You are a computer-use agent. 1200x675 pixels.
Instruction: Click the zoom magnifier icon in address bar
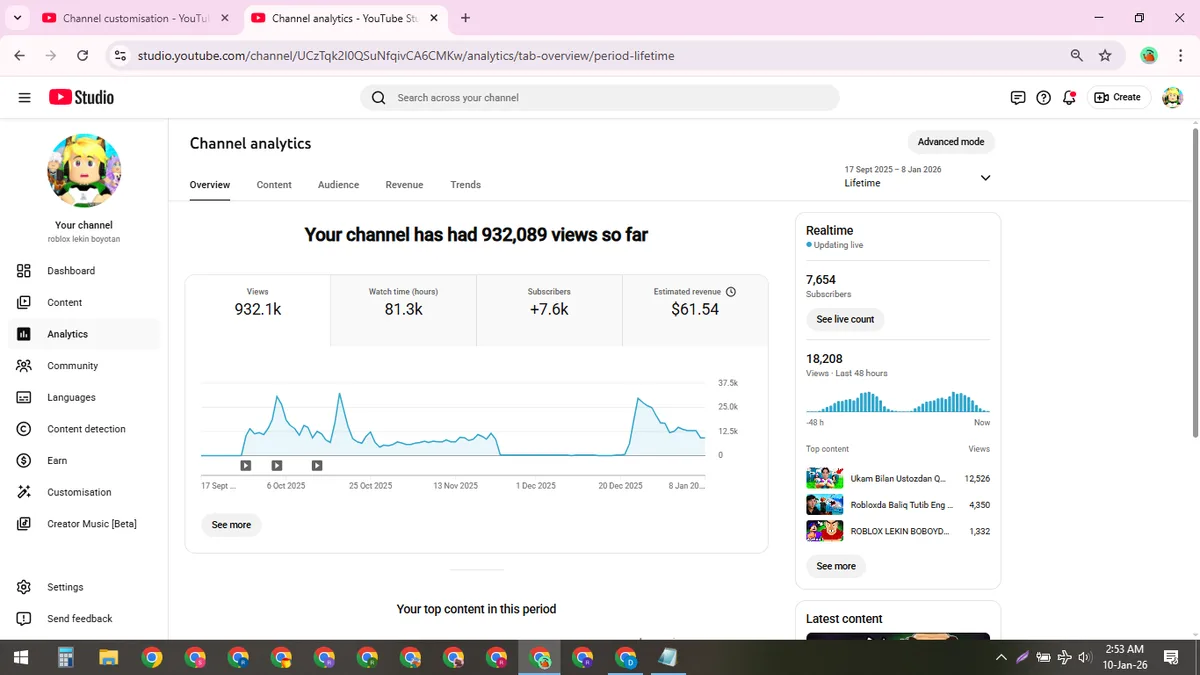1077,56
